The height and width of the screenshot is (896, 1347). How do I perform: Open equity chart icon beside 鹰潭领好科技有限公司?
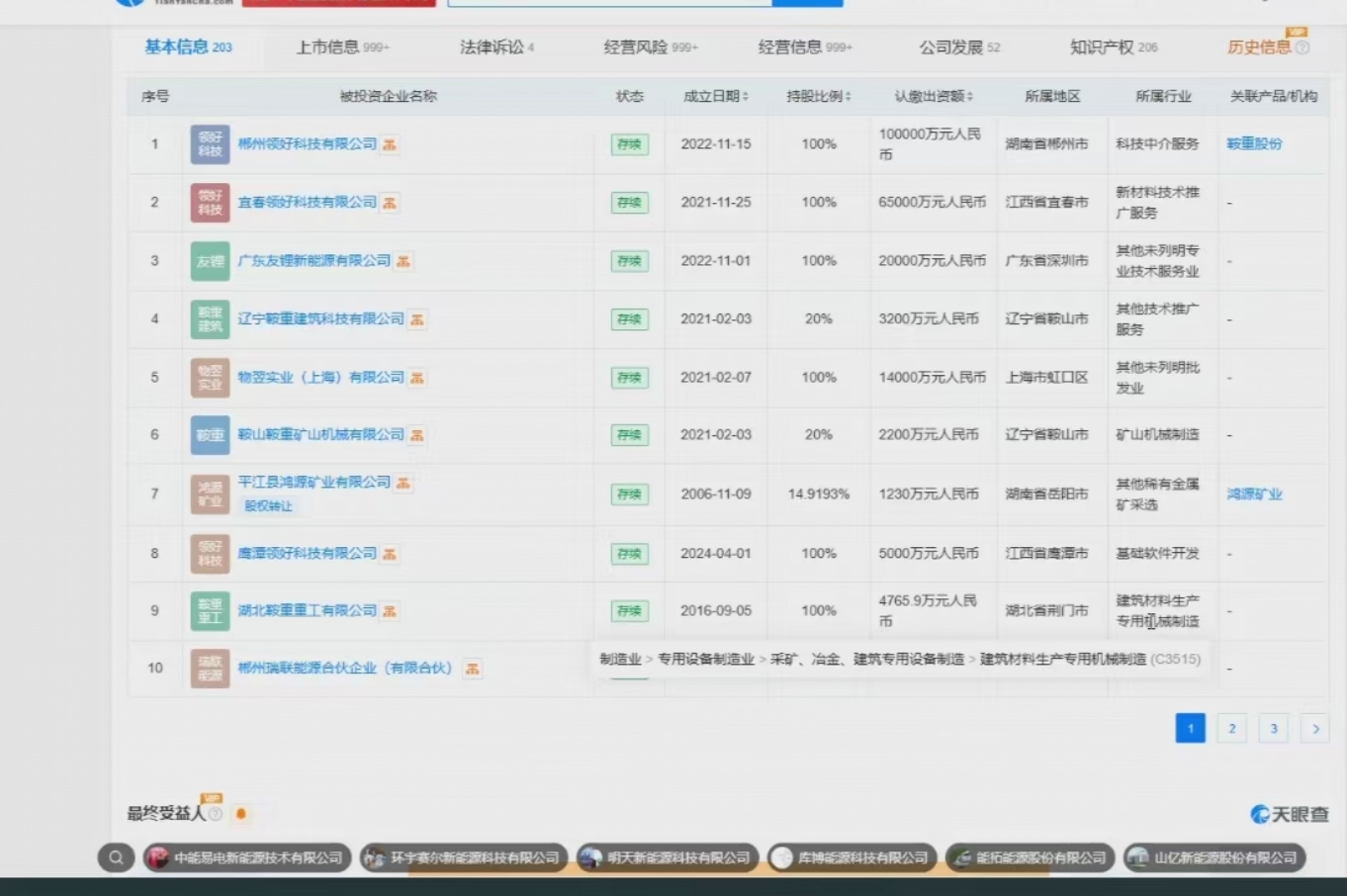[390, 554]
